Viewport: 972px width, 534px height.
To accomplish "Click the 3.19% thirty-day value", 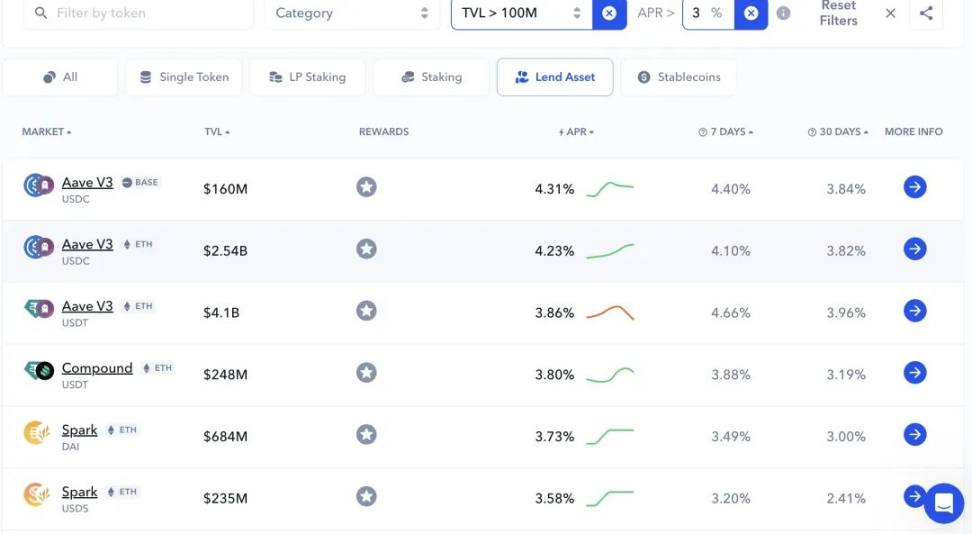I will coord(846,375).
